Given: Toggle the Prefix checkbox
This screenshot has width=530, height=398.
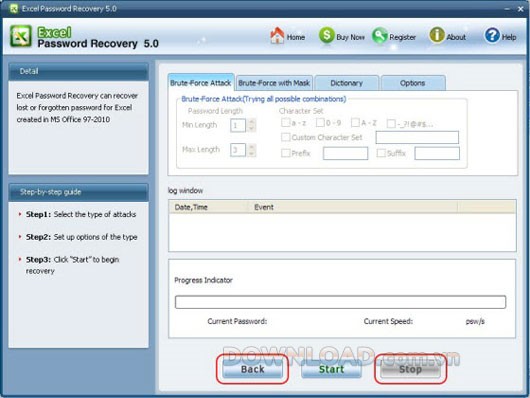Looking at the screenshot, I should point(286,153).
